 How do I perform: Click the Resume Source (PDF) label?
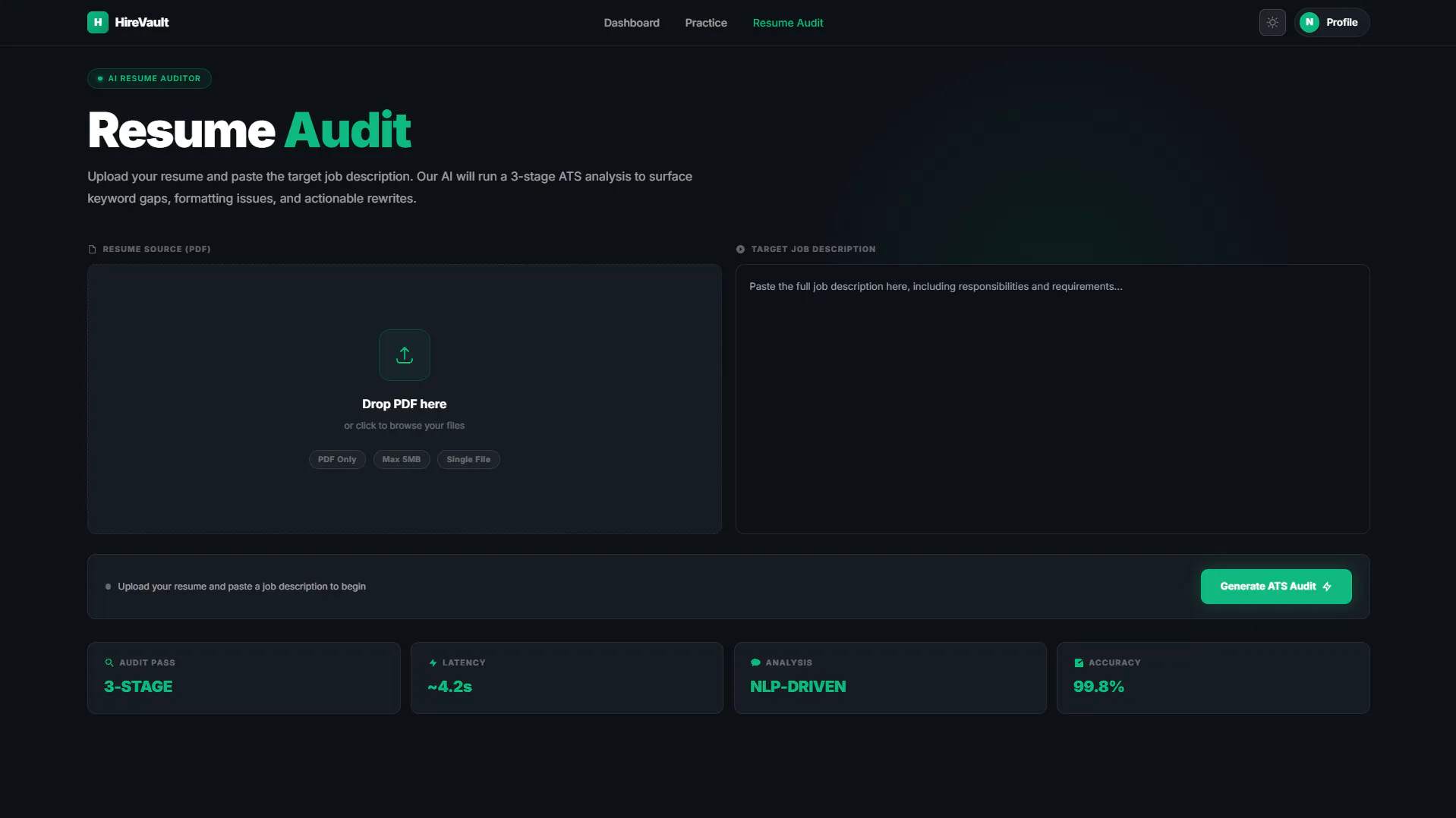156,249
